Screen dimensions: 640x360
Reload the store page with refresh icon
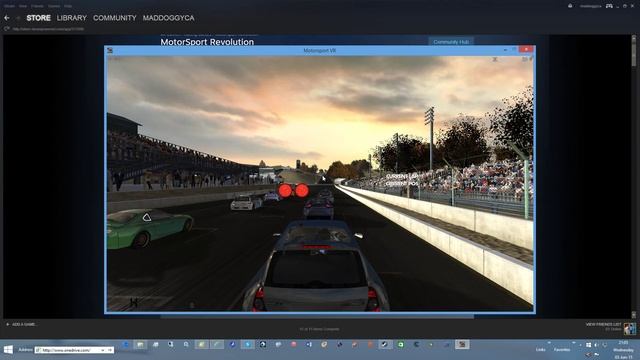(7, 29)
